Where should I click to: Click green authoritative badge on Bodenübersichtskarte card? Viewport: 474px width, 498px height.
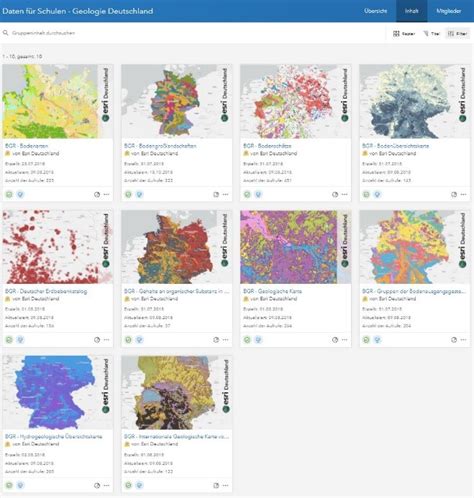pyautogui.click(x=366, y=194)
